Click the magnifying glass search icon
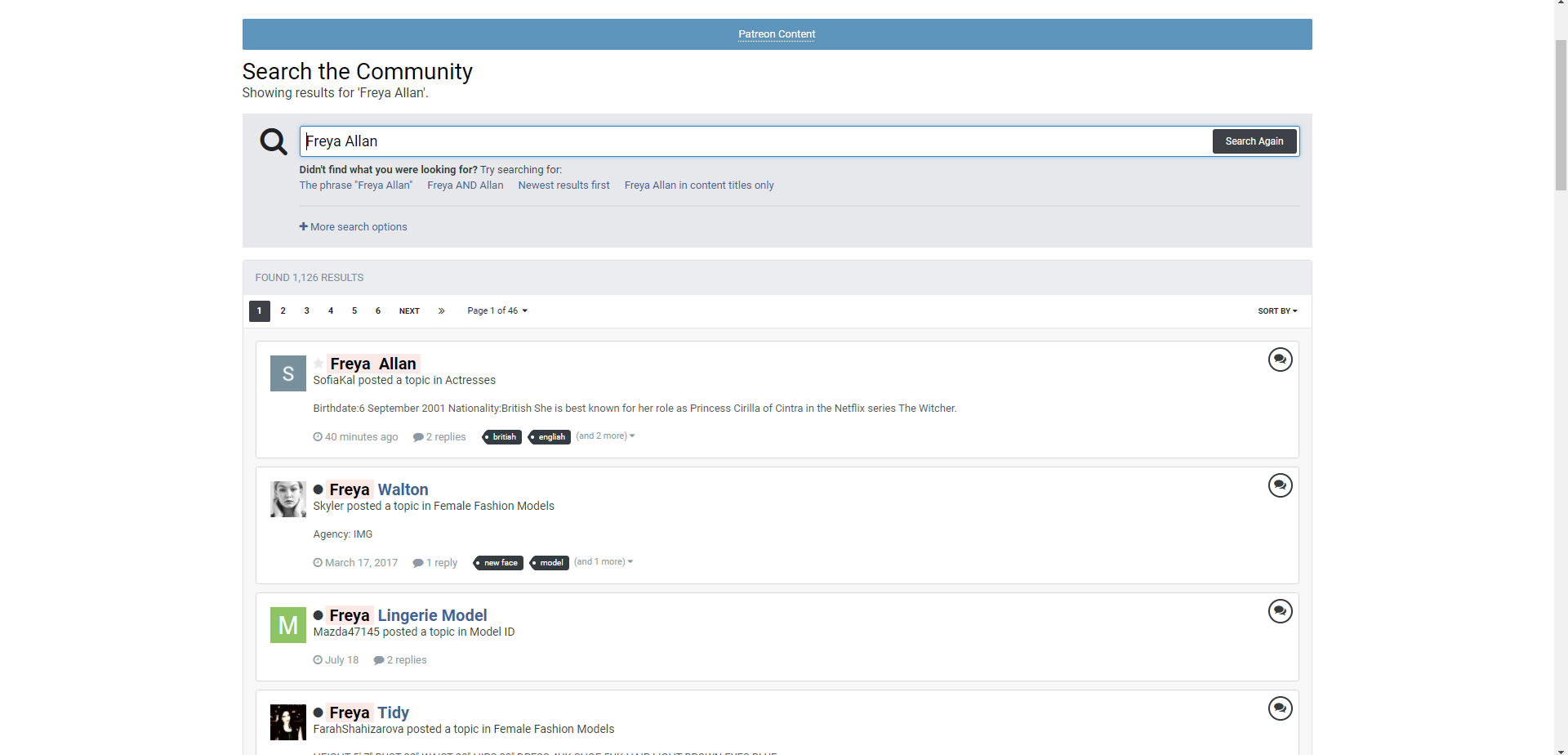This screenshot has height=755, width=1568. tap(274, 141)
